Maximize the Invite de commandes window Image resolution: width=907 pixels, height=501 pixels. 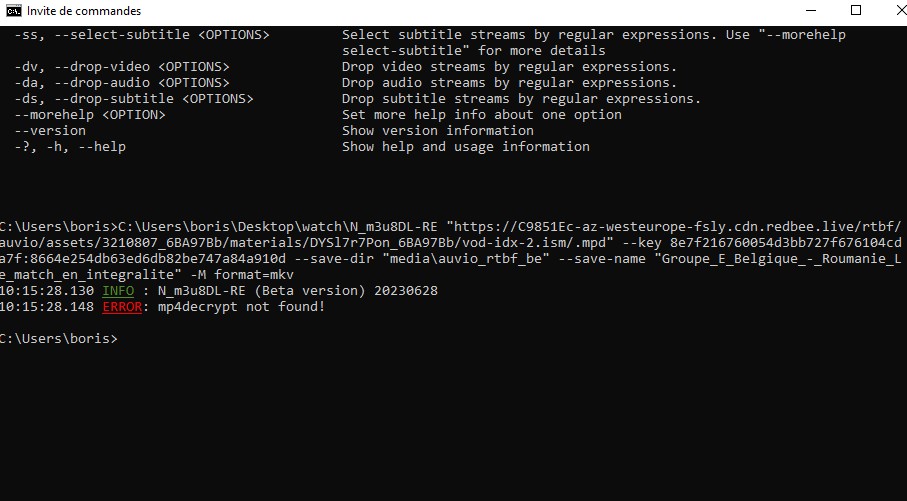tap(855, 11)
